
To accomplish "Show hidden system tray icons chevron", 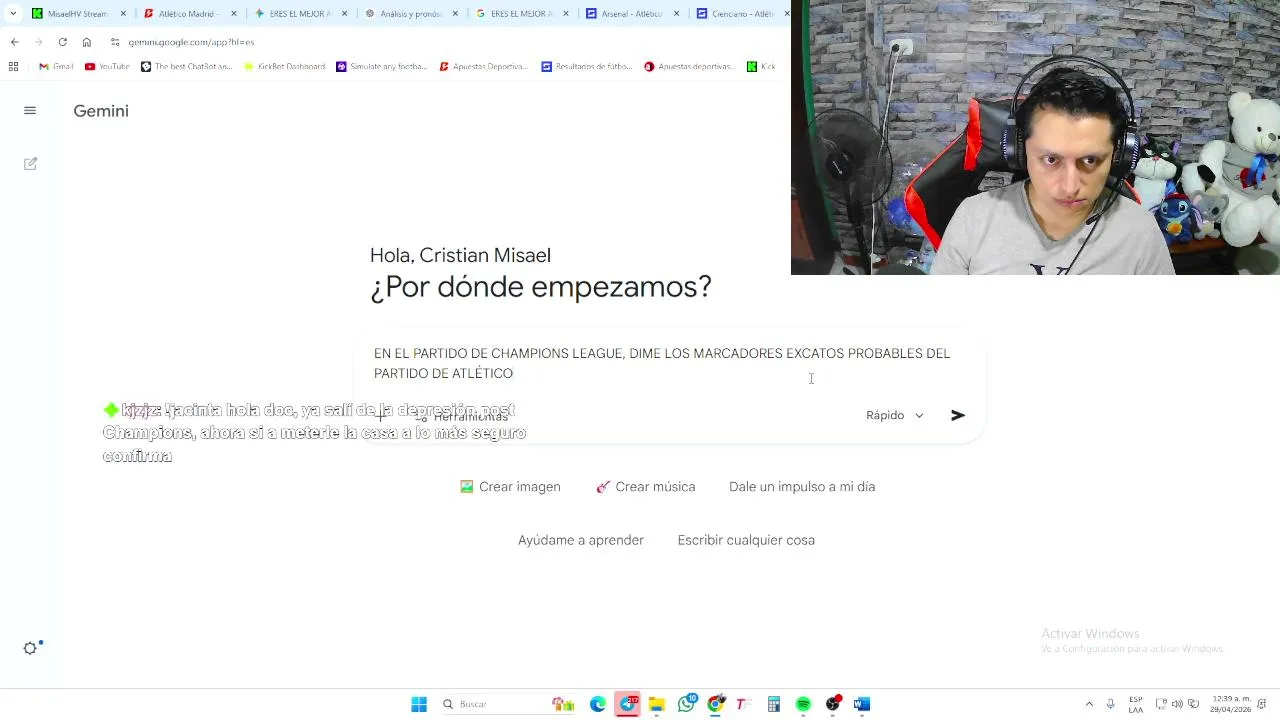I will (x=1089, y=704).
